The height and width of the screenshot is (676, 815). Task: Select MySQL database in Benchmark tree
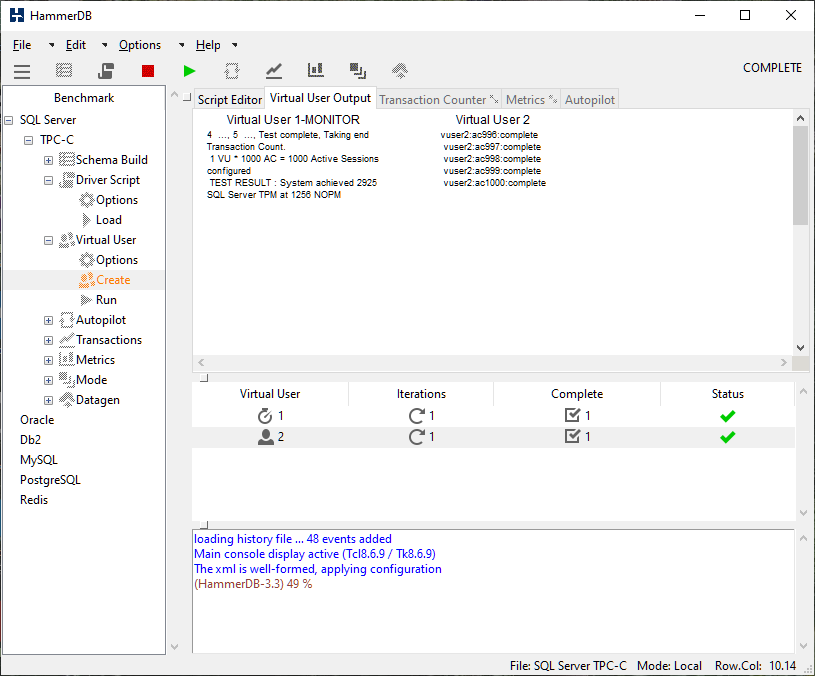click(x=38, y=460)
